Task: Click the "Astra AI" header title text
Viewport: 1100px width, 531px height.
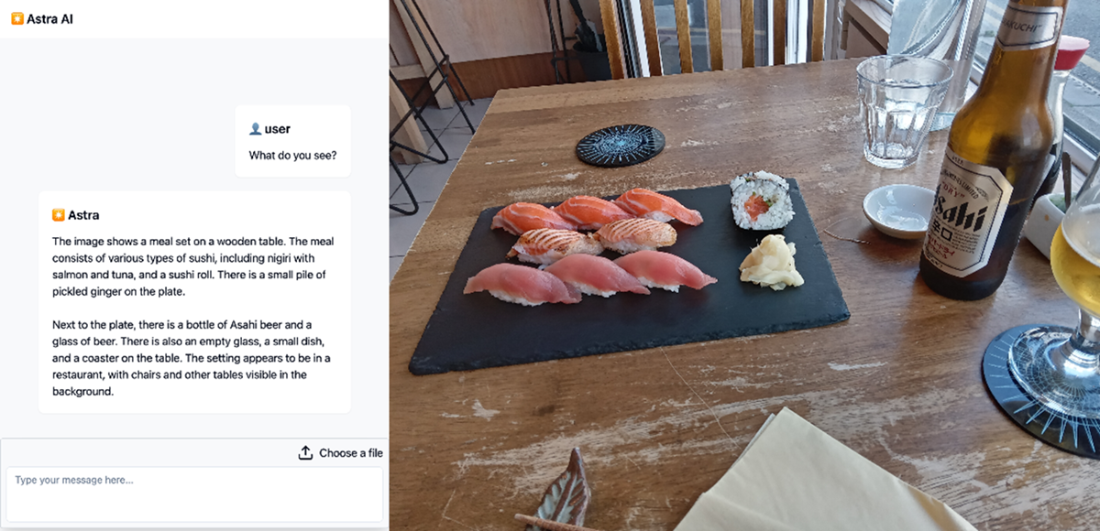Action: click(x=50, y=19)
